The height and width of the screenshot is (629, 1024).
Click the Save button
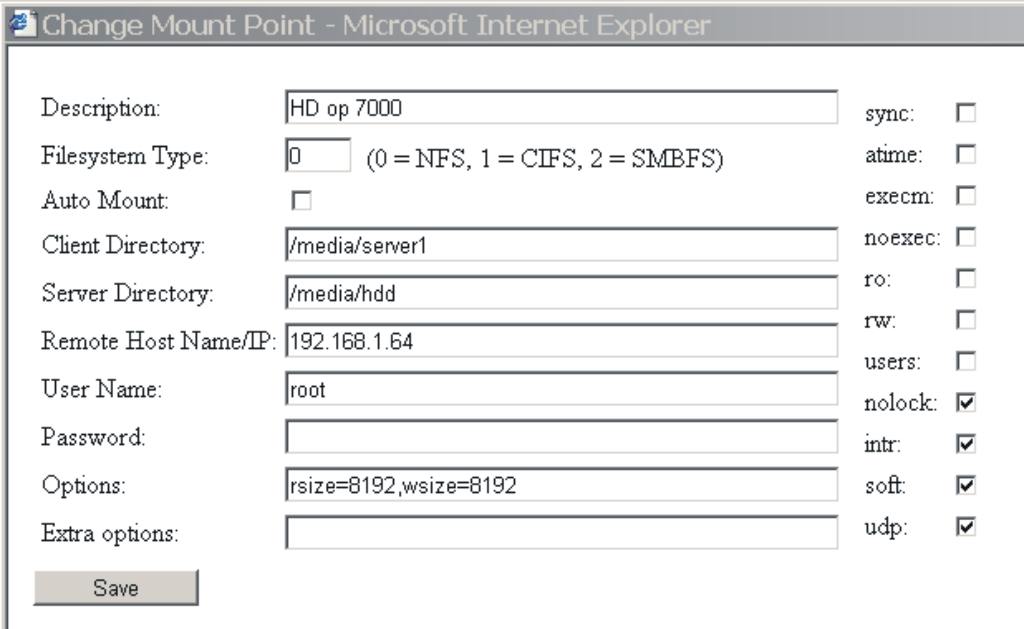(116, 588)
